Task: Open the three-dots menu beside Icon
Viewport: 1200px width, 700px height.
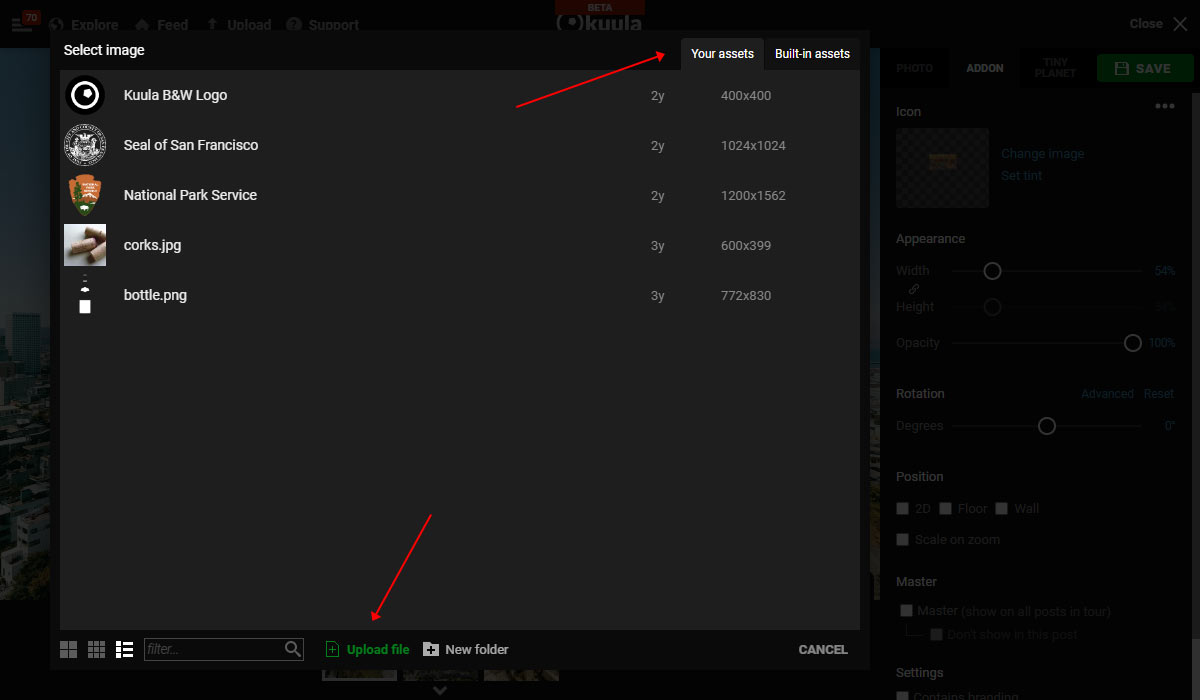Action: pyautogui.click(x=1165, y=106)
